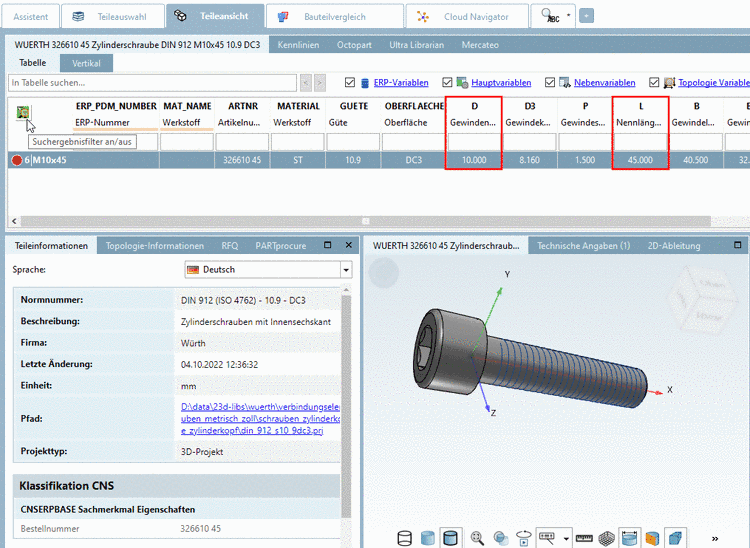Select the wireframe display mode cylinder icon
750x548 pixels.
(405, 538)
